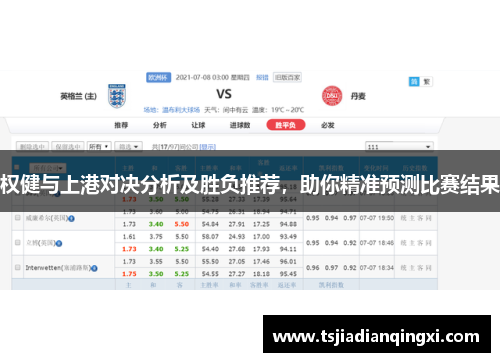The width and height of the screenshot is (500, 362).
Task: Click the 显示 link beside company count
Action: point(207,147)
